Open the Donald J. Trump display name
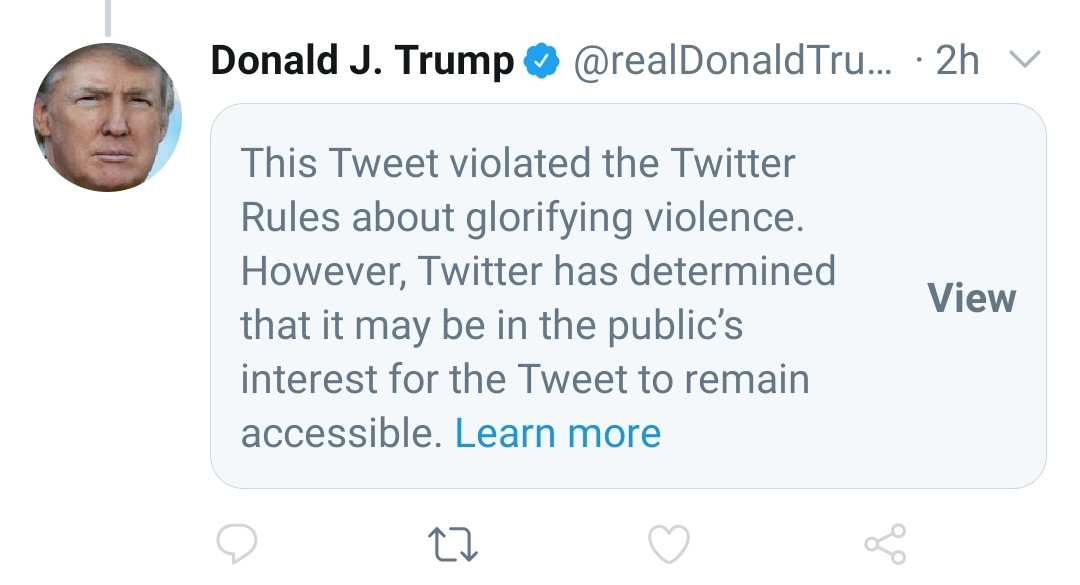The height and width of the screenshot is (585, 1080). (362, 61)
